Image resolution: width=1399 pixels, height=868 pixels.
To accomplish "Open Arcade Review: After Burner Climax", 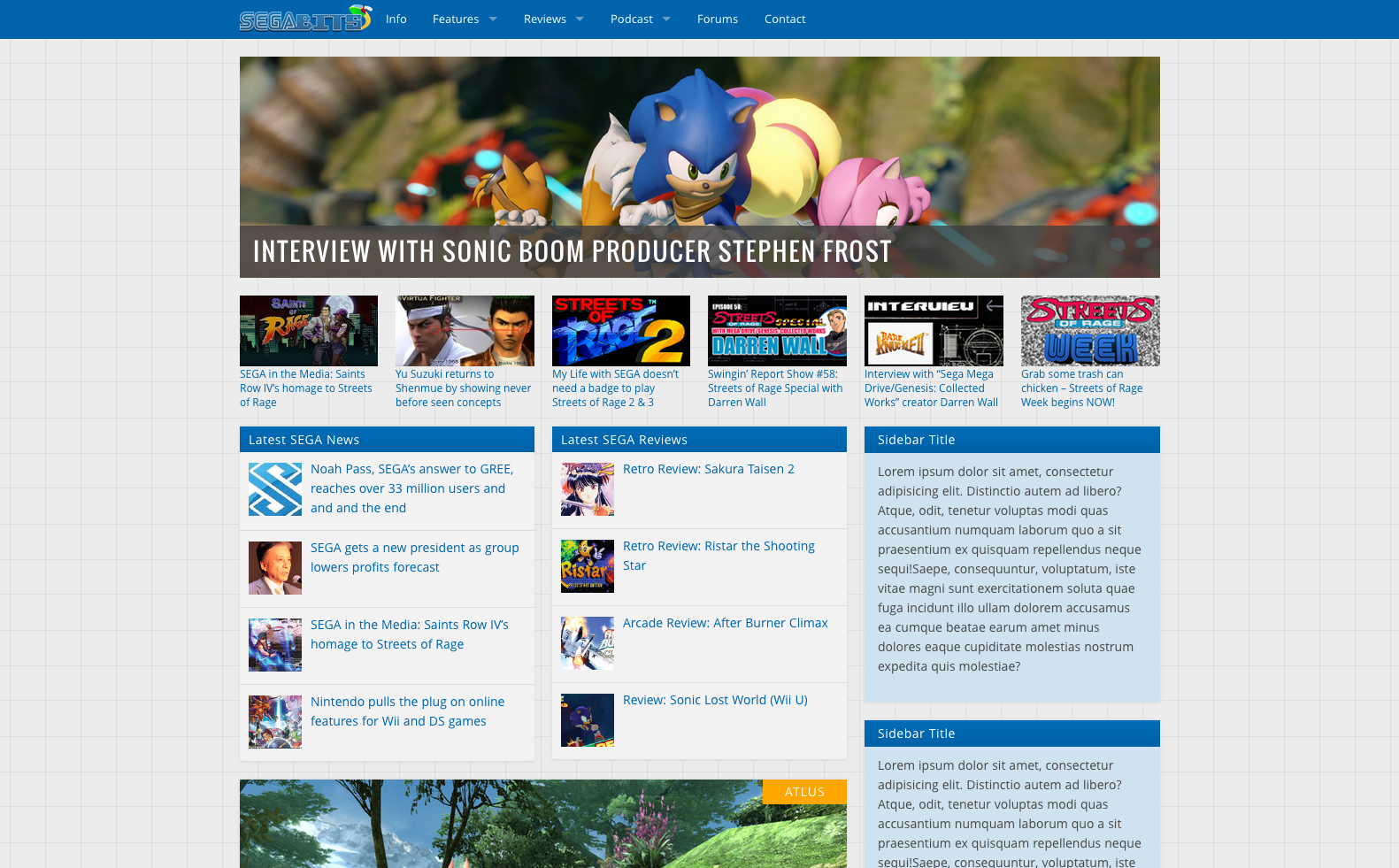I will tap(726, 623).
